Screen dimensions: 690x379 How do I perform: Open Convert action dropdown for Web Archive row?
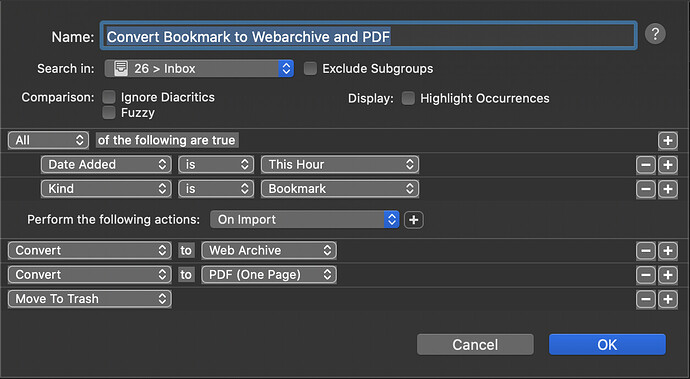[89, 250]
